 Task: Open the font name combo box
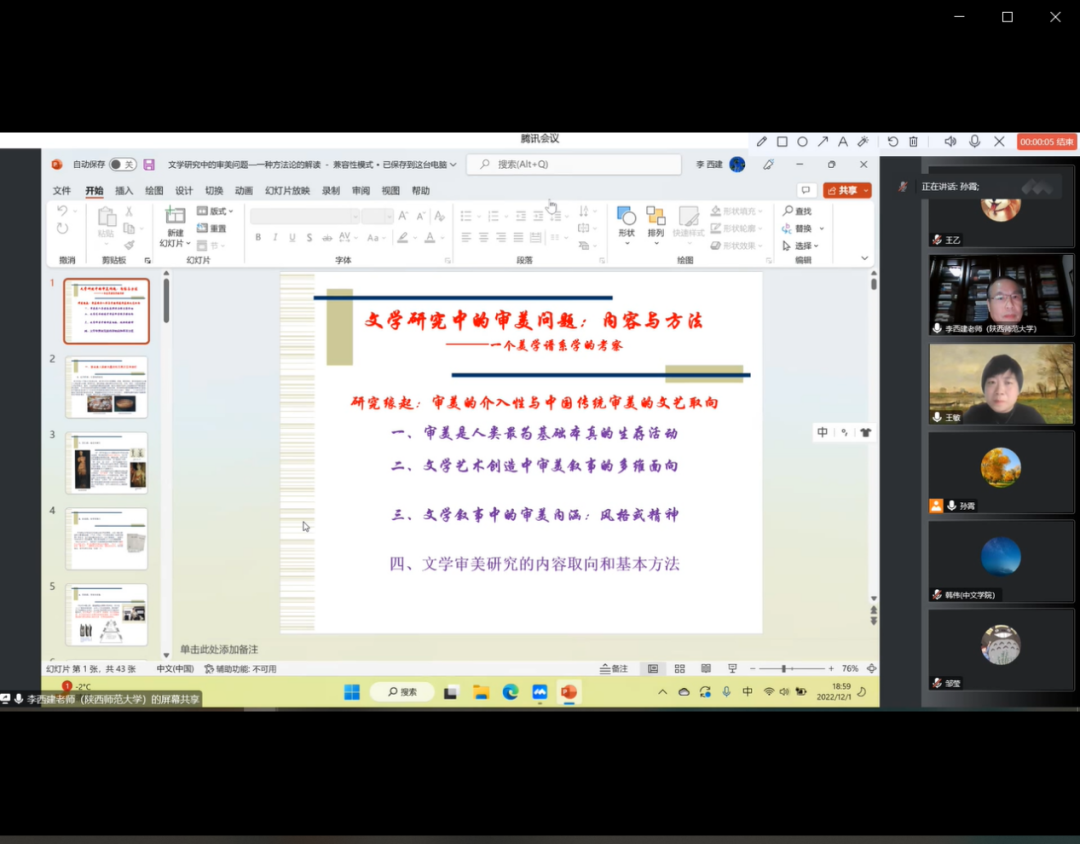(303, 216)
